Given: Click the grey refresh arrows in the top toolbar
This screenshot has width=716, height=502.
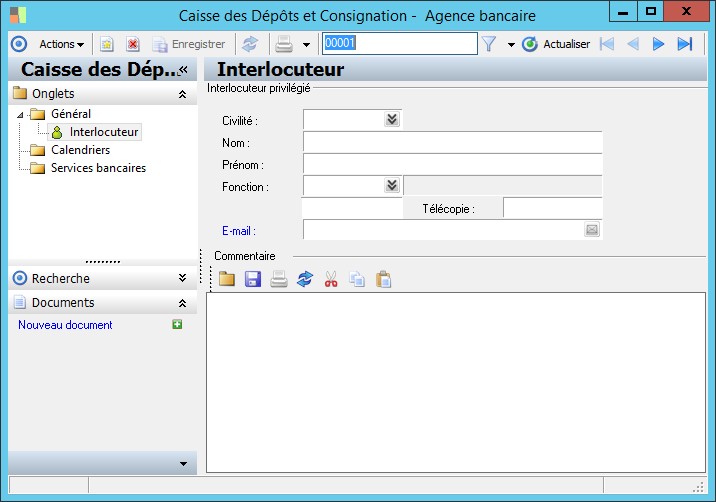Looking at the screenshot, I should click(x=250, y=44).
